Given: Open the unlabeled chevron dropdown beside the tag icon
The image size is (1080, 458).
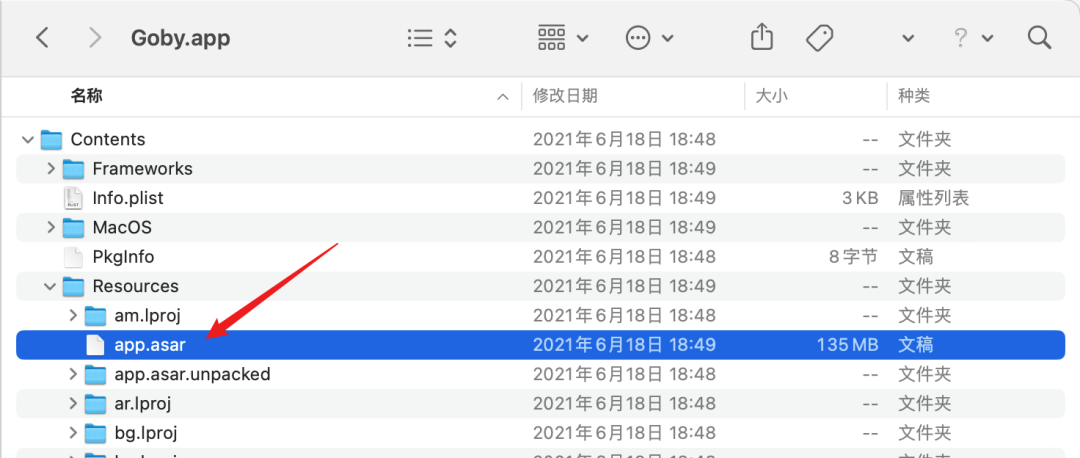Looking at the screenshot, I should click(908, 38).
